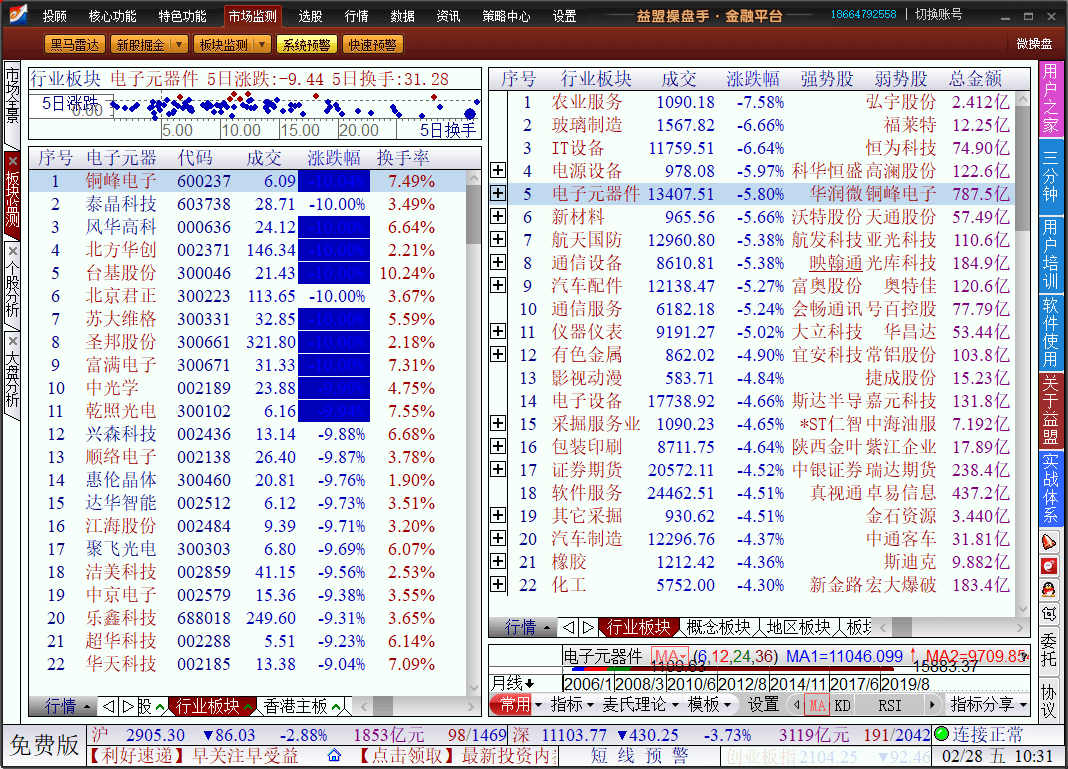Expand the 证券期货 sector row
This screenshot has height=769, width=1068.
[498, 469]
